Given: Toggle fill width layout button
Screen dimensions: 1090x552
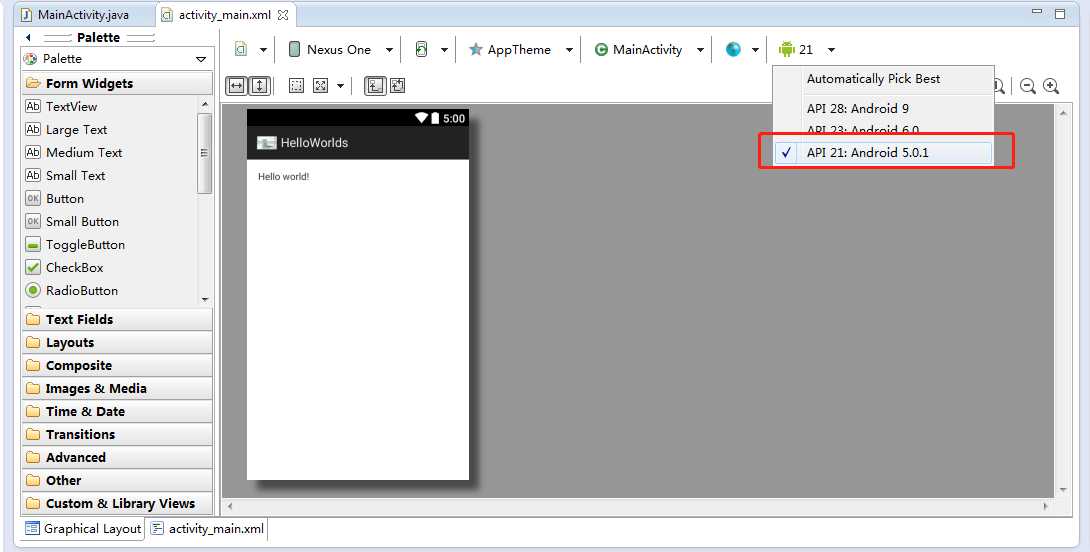Looking at the screenshot, I should [x=236, y=86].
